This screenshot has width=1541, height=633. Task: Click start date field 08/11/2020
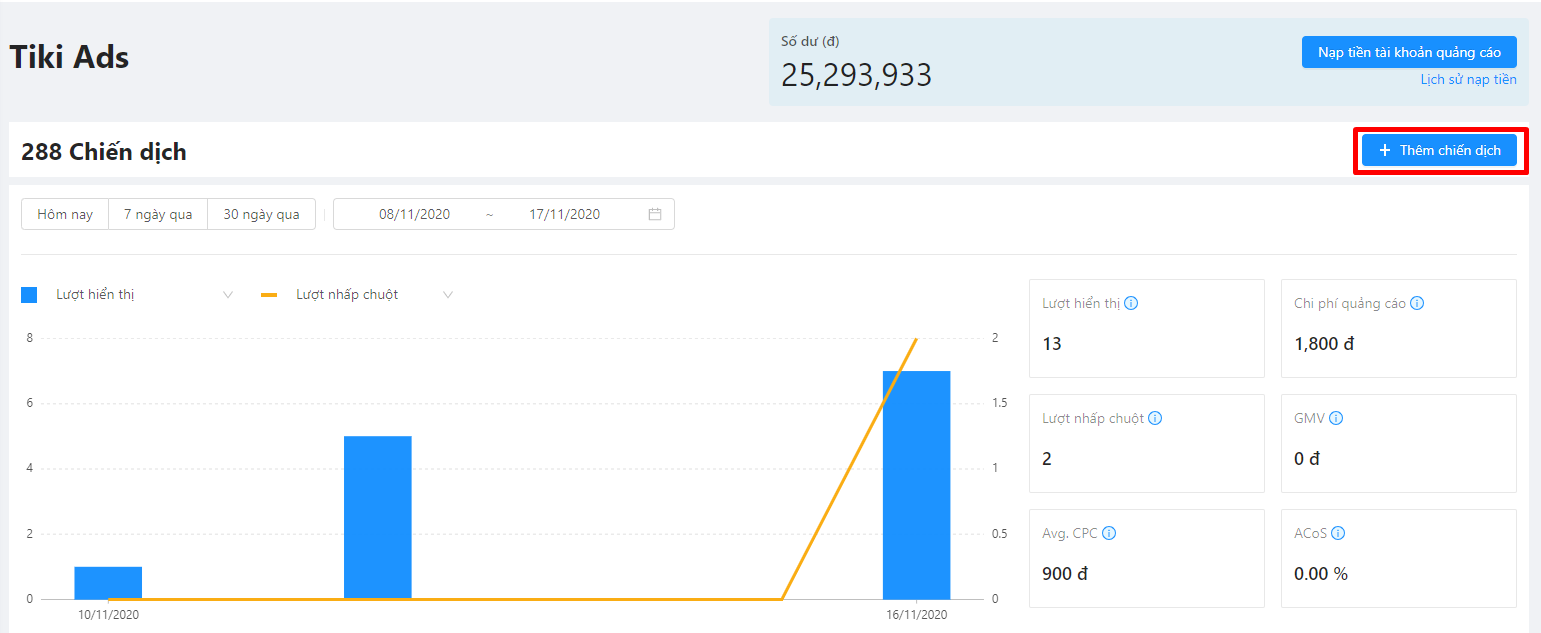[414, 214]
